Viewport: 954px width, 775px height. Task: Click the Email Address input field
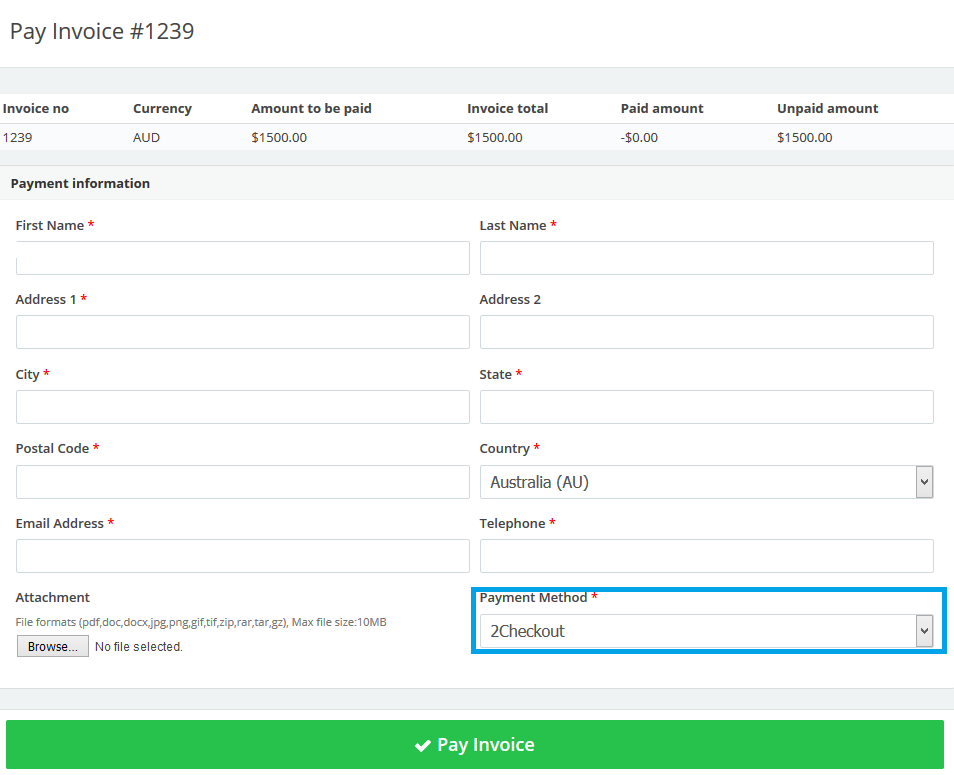pyautogui.click(x=242, y=556)
